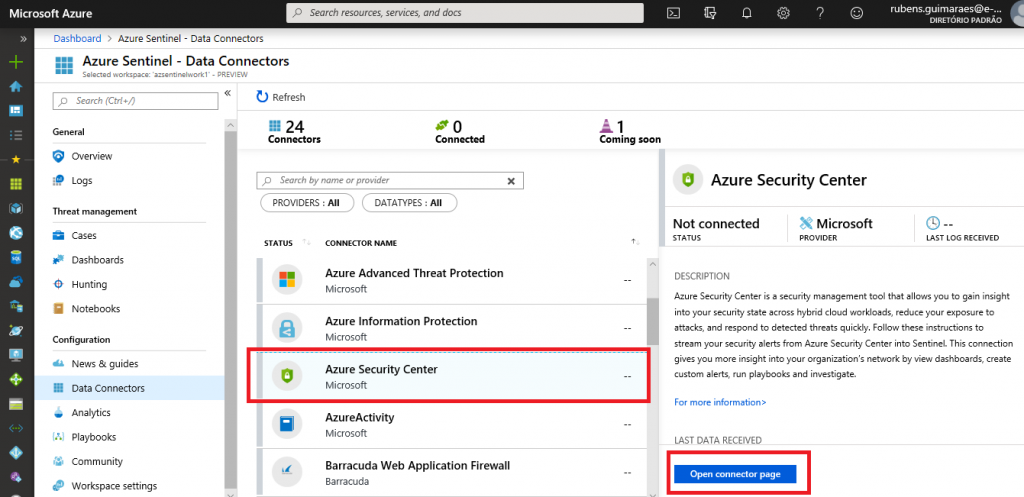
Task: Clear the connector search with X icon
Action: coord(511,181)
